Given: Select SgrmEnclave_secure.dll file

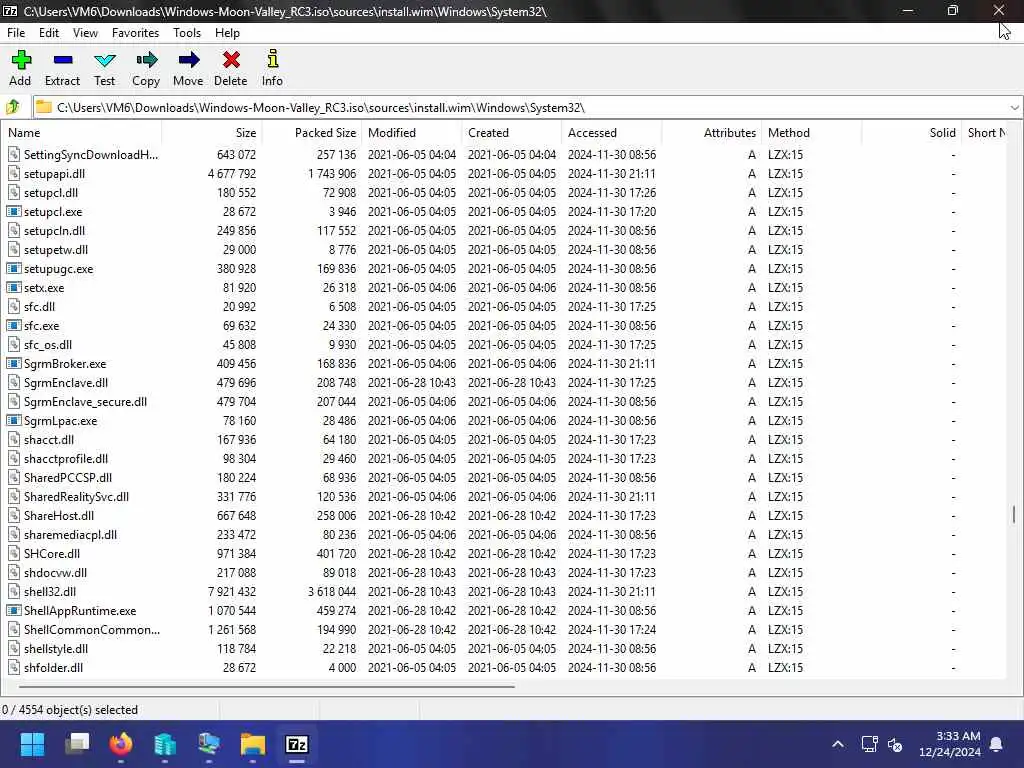Looking at the screenshot, I should click(86, 402).
